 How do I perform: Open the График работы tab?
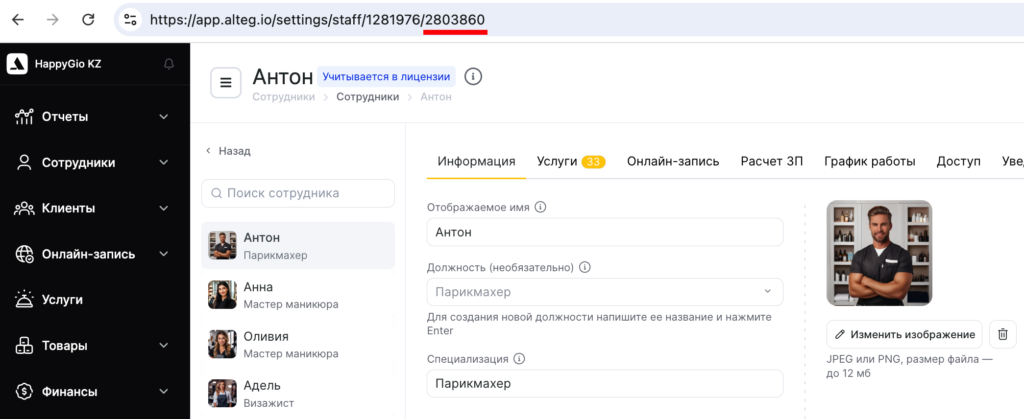[869, 161]
